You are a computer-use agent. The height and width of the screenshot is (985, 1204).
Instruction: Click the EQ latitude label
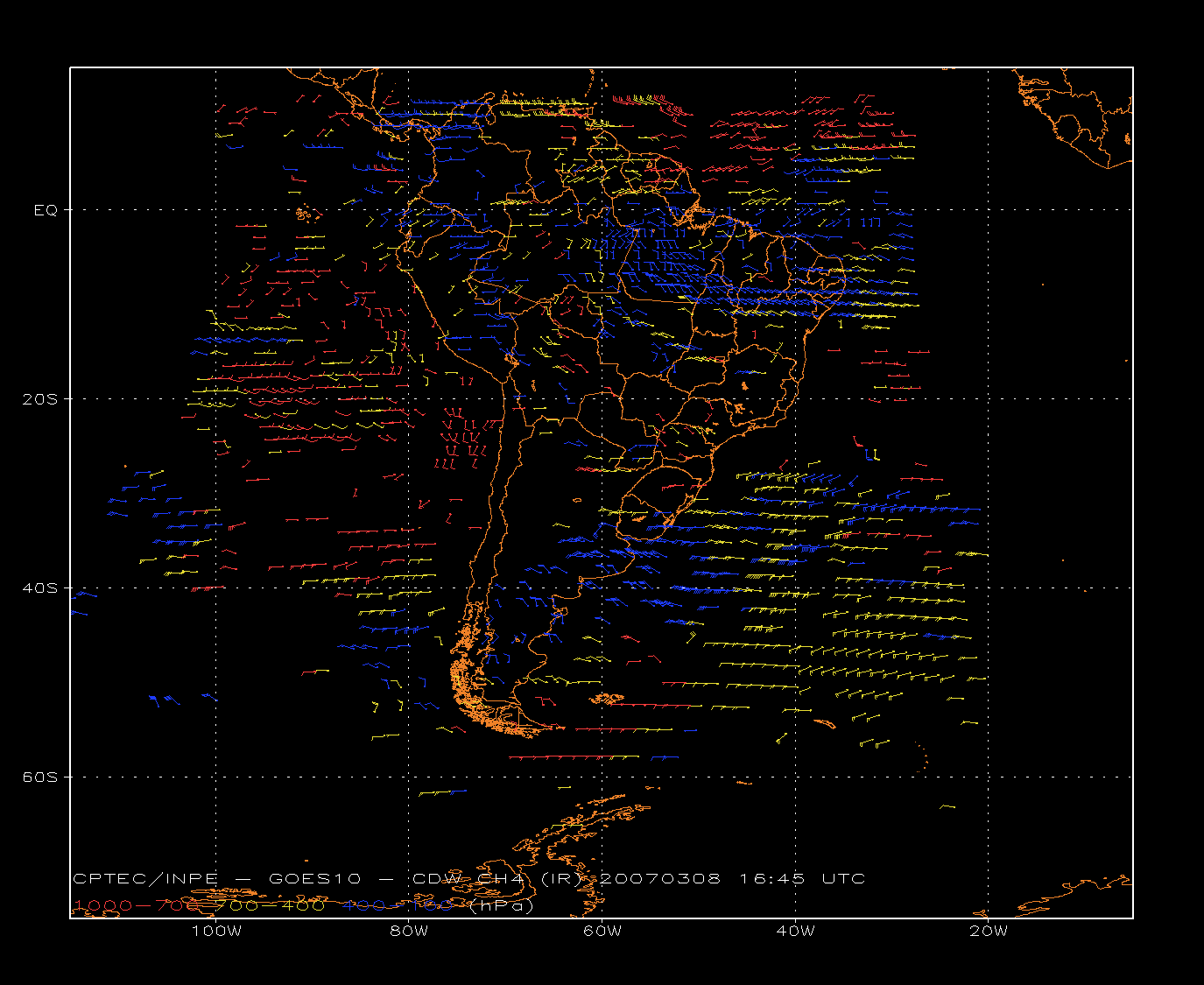click(x=46, y=210)
